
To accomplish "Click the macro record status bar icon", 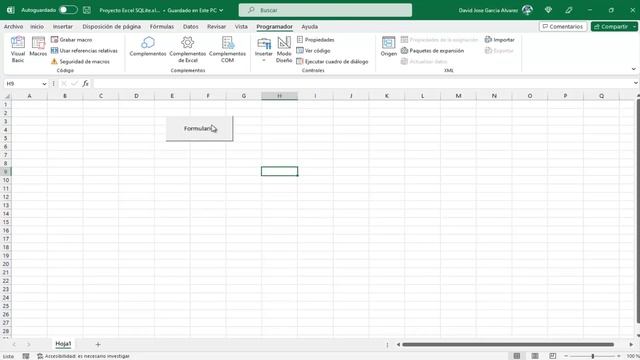I will point(26,356).
